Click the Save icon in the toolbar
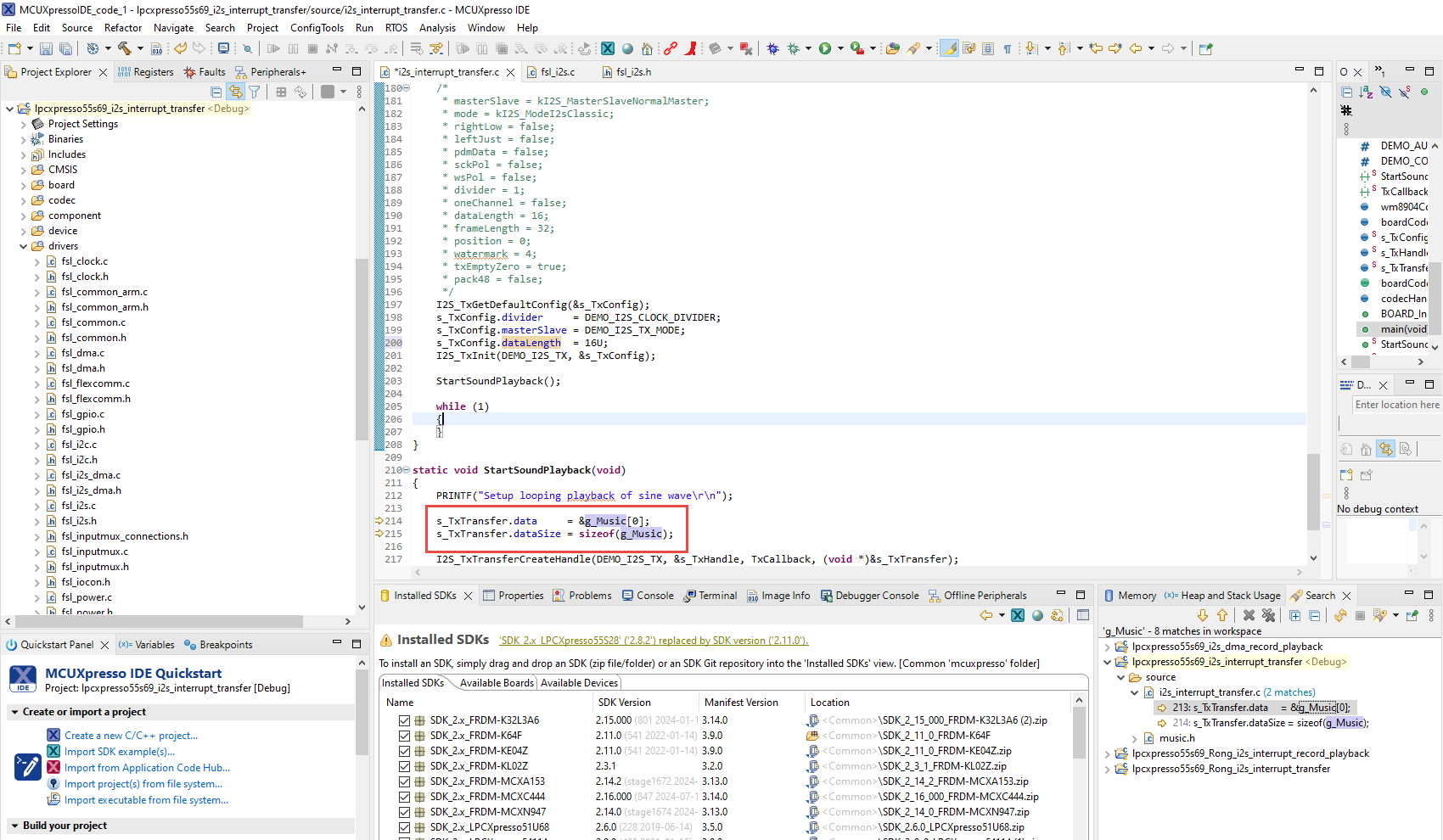1443x840 pixels. 46,49
